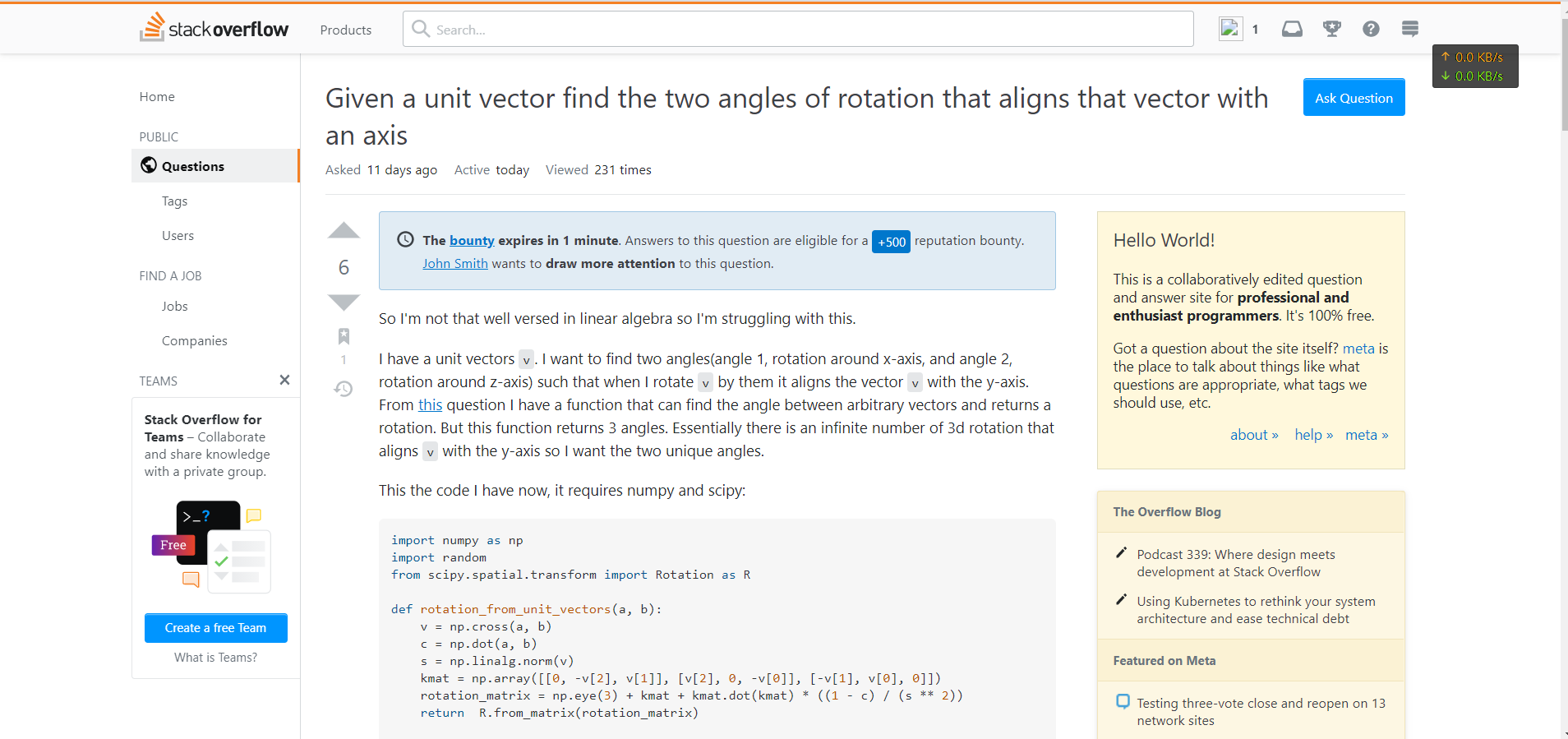Open Users page in left sidebar
1568x739 pixels.
(178, 236)
